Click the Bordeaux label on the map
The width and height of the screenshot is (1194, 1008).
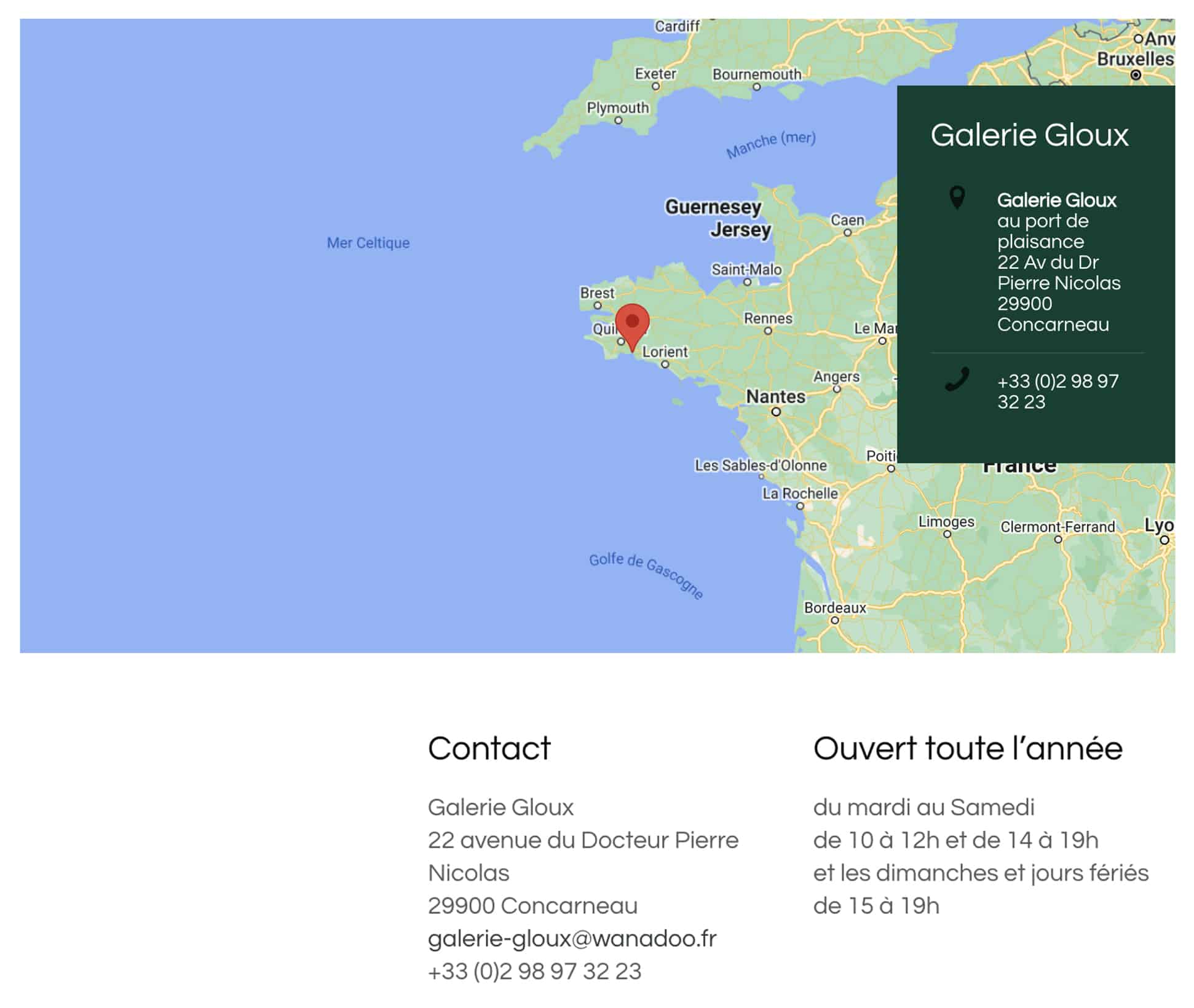pos(835,608)
